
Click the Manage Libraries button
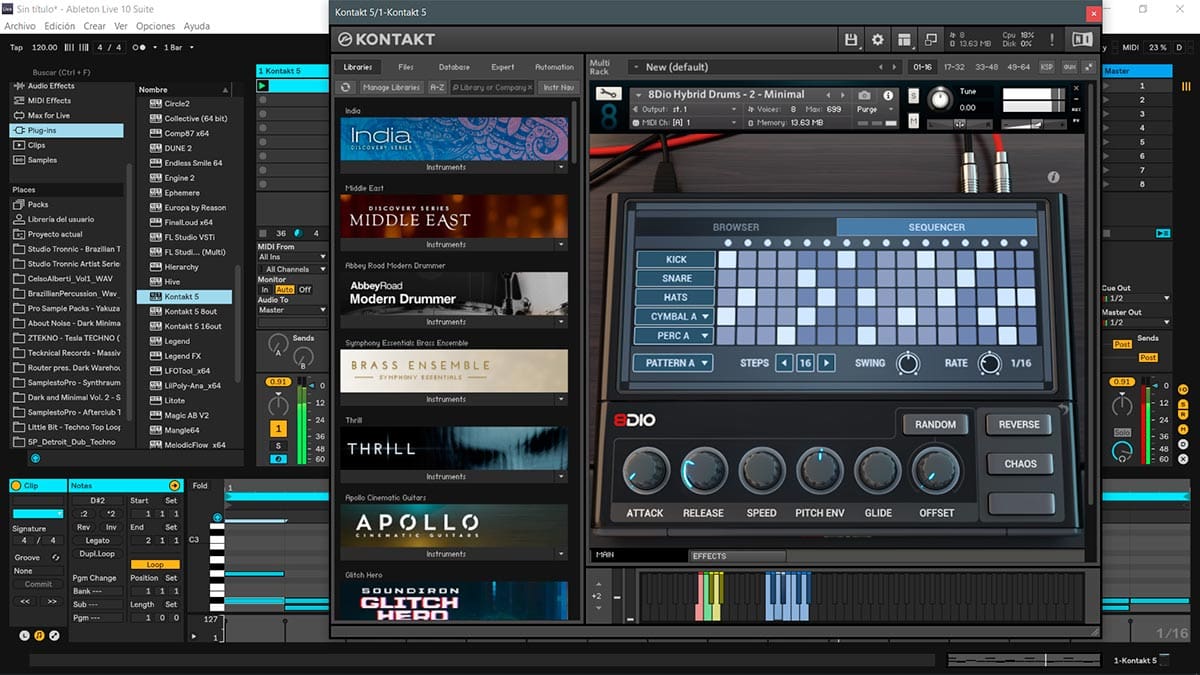click(x=391, y=88)
